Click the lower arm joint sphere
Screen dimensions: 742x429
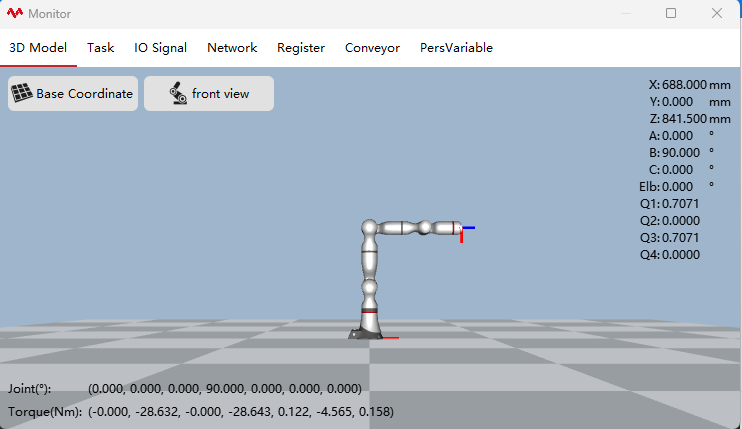pos(369,287)
